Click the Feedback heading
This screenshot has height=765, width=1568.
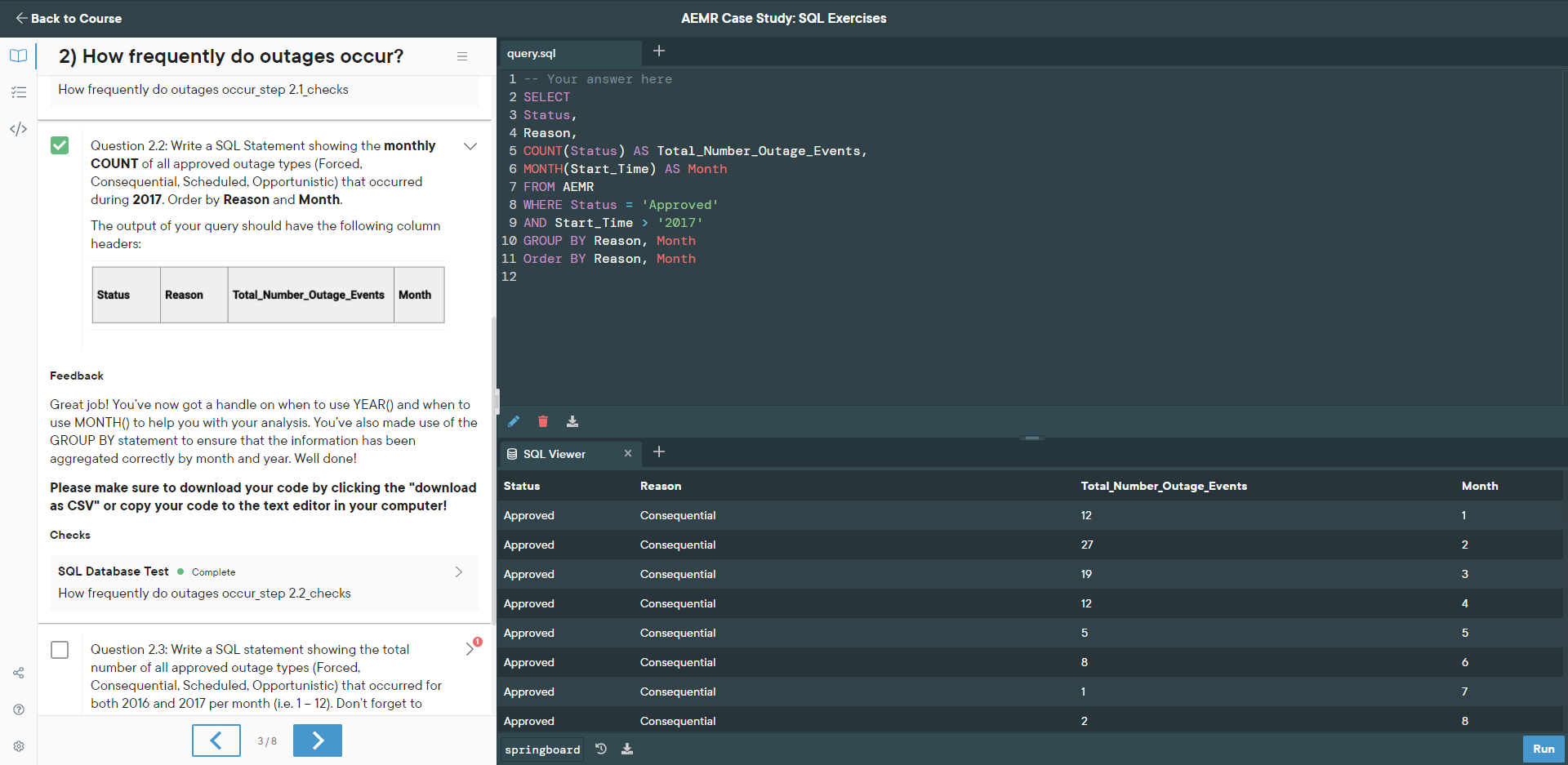coord(77,376)
